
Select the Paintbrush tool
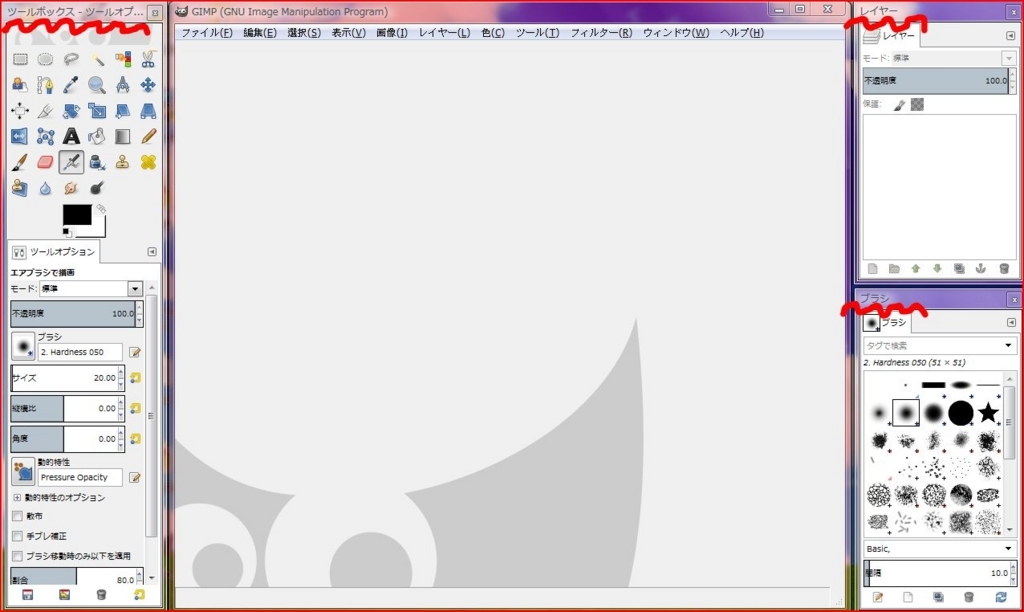pyautogui.click(x=20, y=162)
